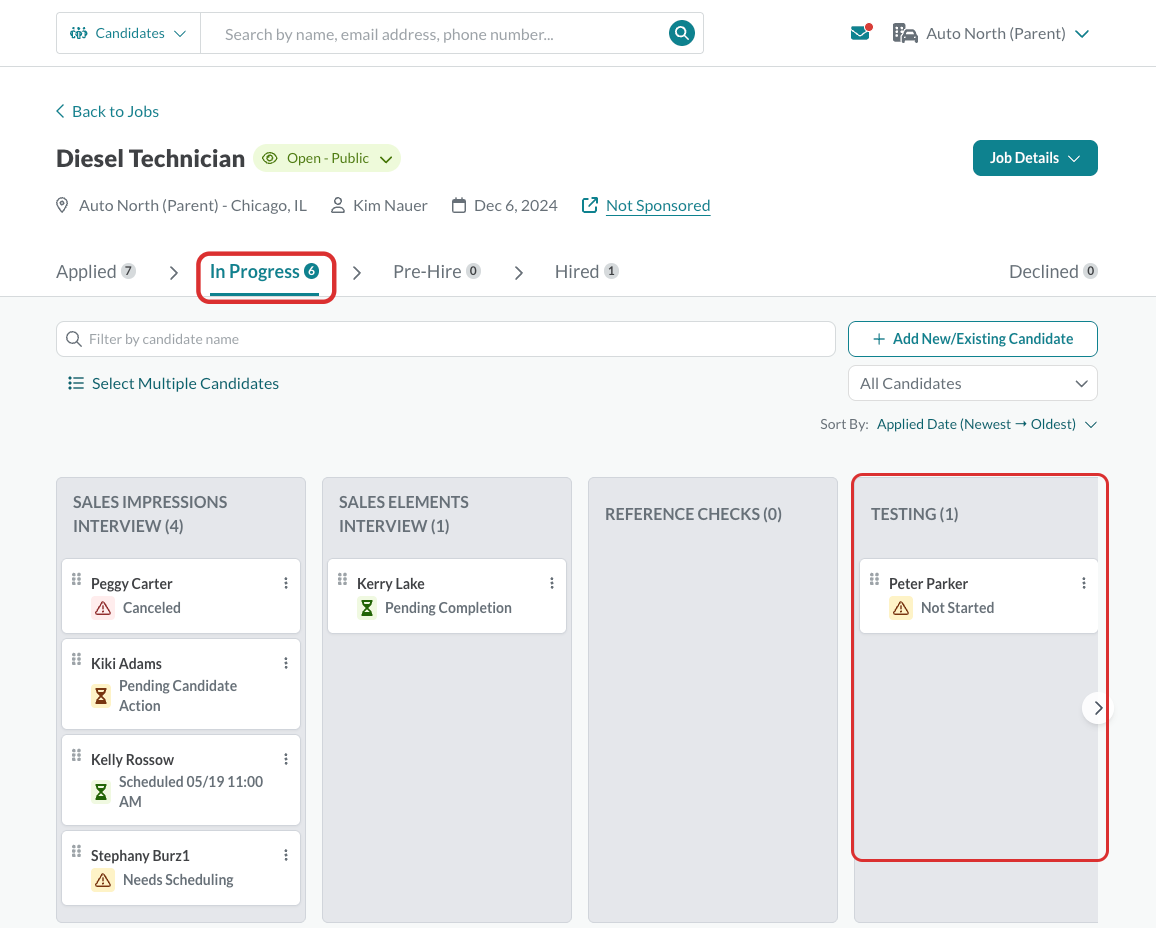The image size is (1156, 928).
Task: Switch to the Applied tab
Action: click(96, 271)
